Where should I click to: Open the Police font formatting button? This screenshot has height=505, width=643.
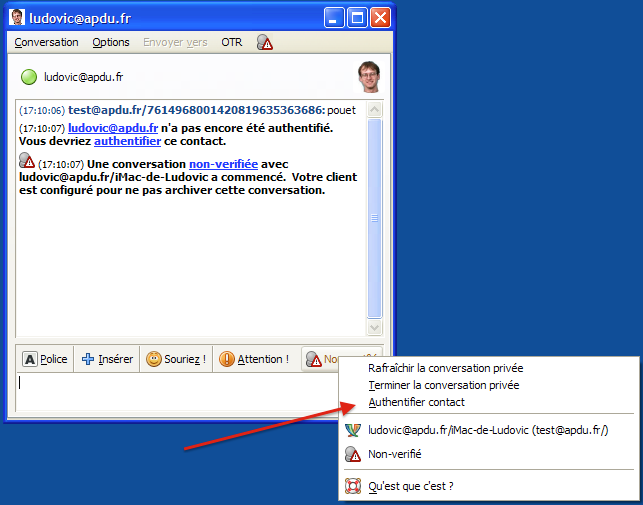[45, 359]
